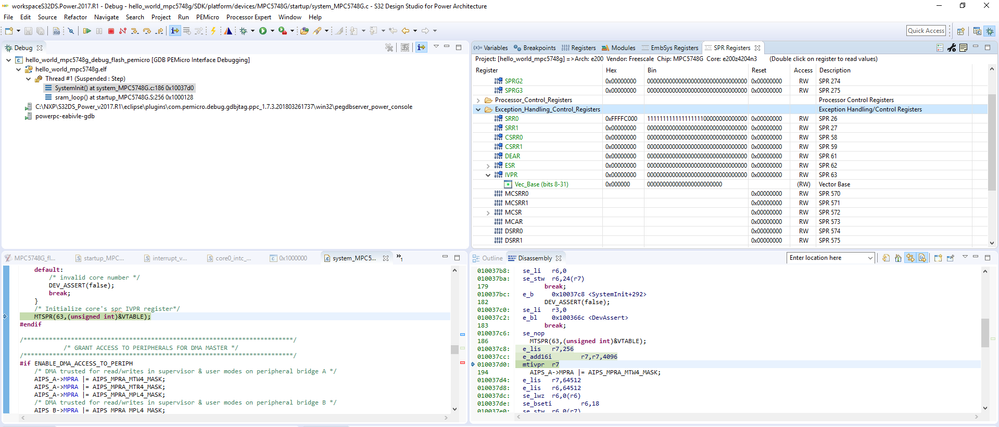Screen dimensions: 999x427
Task: Switch to the EmbSys Registers tab
Action: (x=669, y=47)
